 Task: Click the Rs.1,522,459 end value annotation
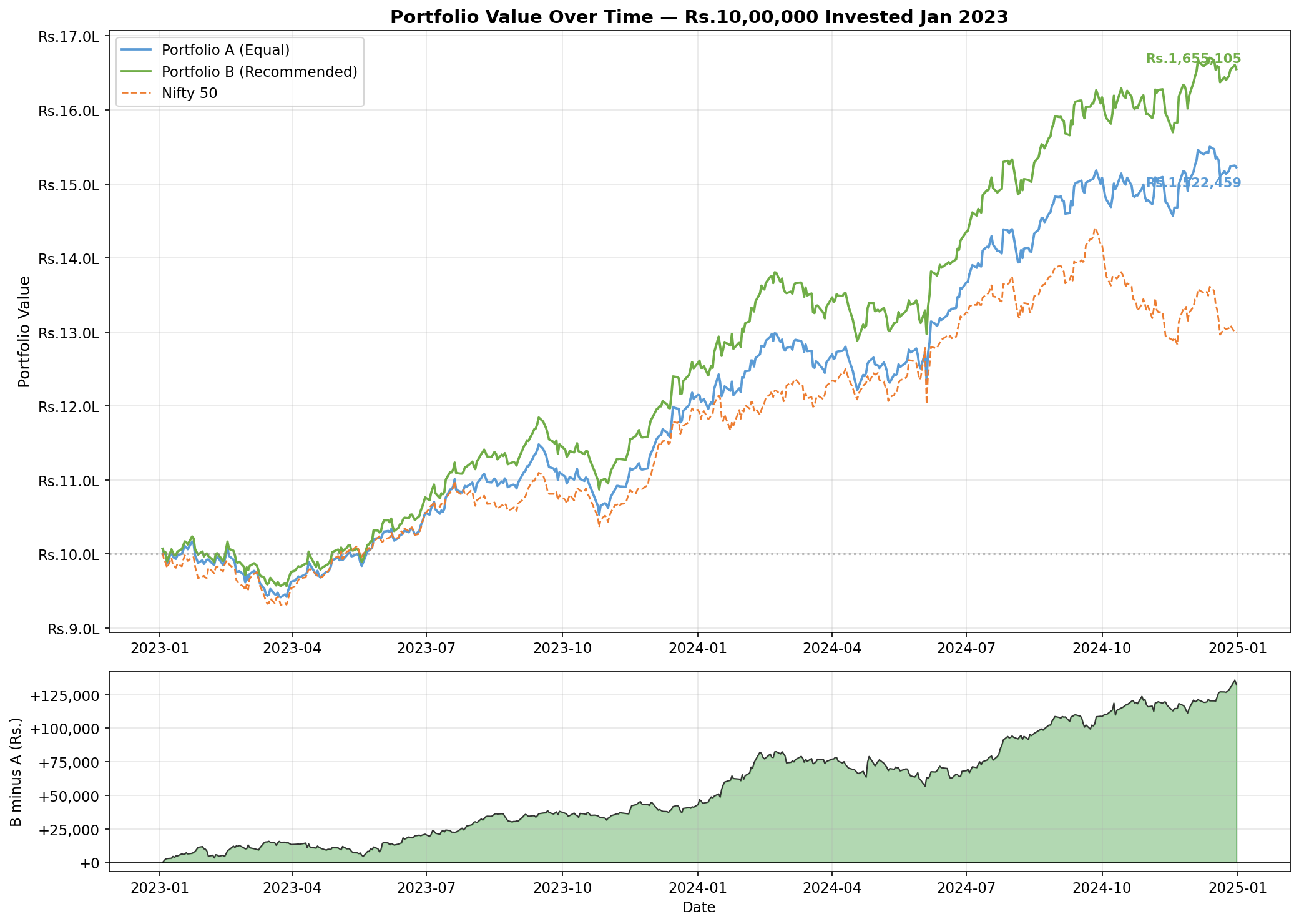coord(1194,183)
